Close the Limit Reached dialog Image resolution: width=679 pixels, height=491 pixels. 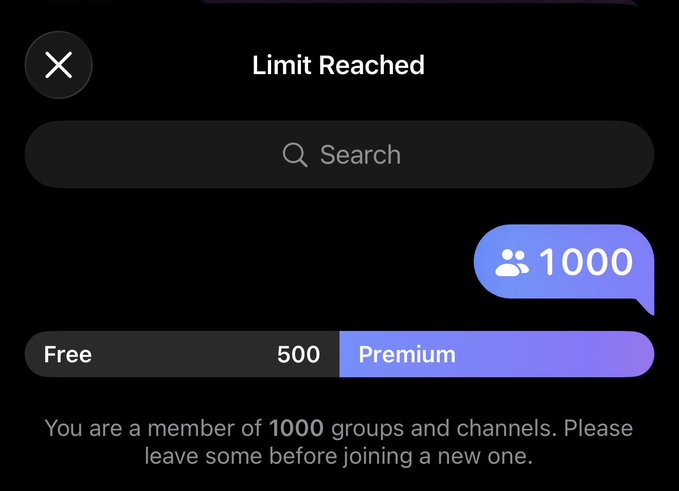pyautogui.click(x=58, y=65)
